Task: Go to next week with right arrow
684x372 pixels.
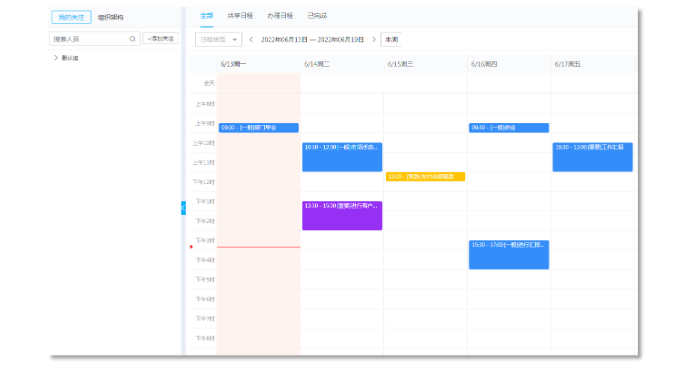Action: coord(374,39)
